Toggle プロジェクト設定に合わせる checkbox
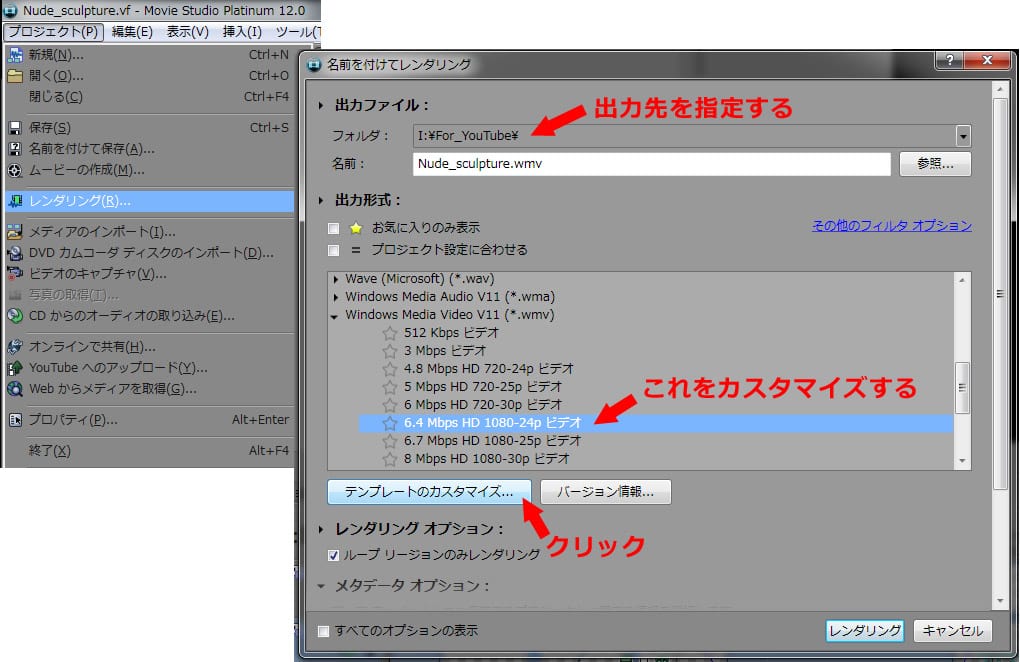 coord(334,250)
